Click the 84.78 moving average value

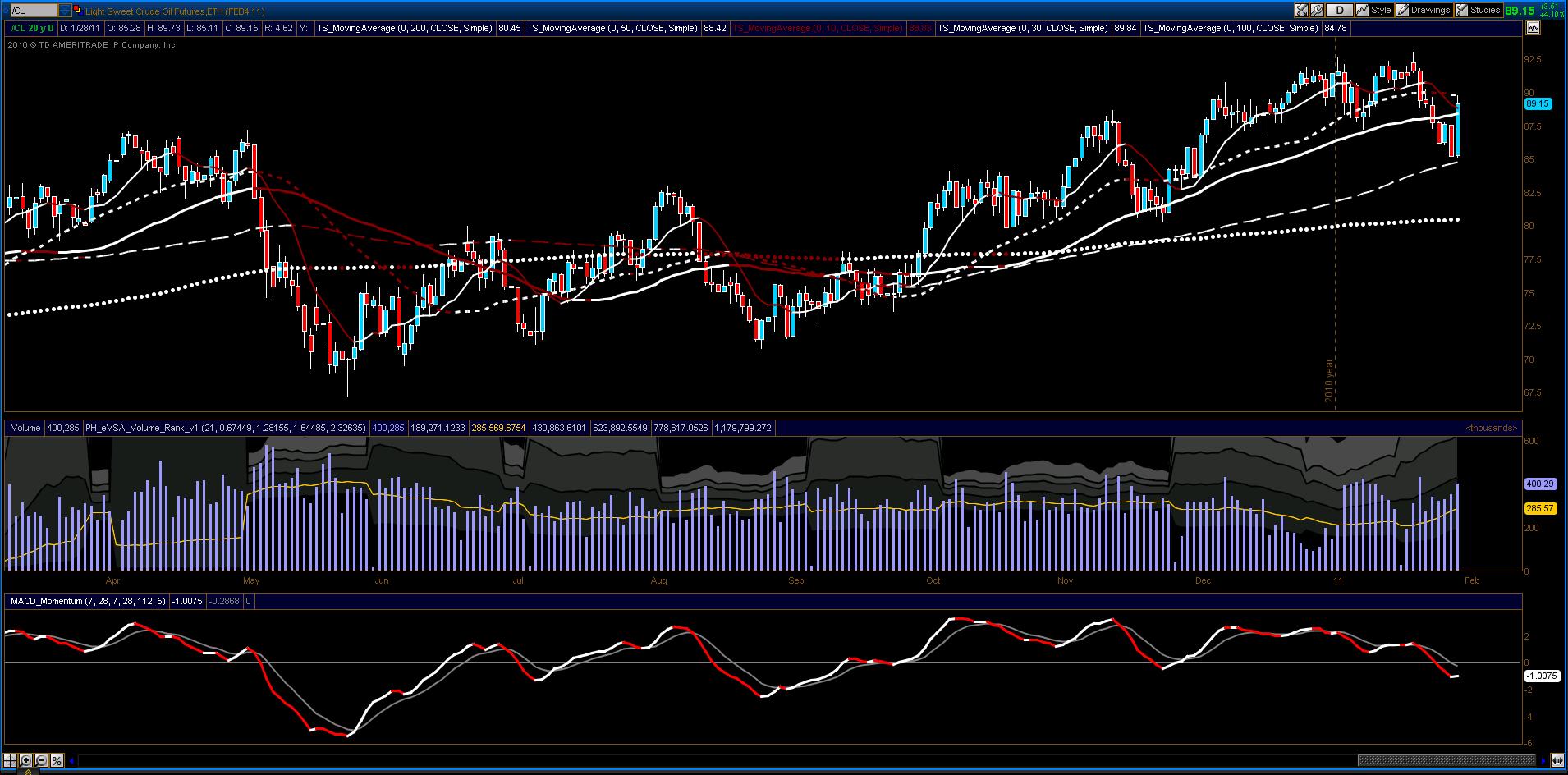point(1336,28)
